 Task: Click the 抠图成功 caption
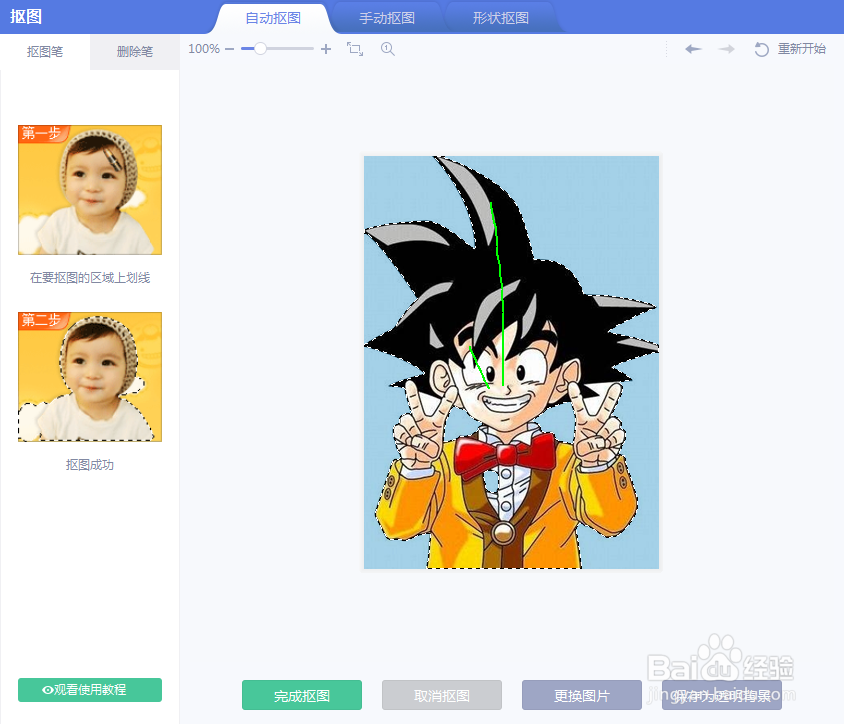tap(90, 465)
